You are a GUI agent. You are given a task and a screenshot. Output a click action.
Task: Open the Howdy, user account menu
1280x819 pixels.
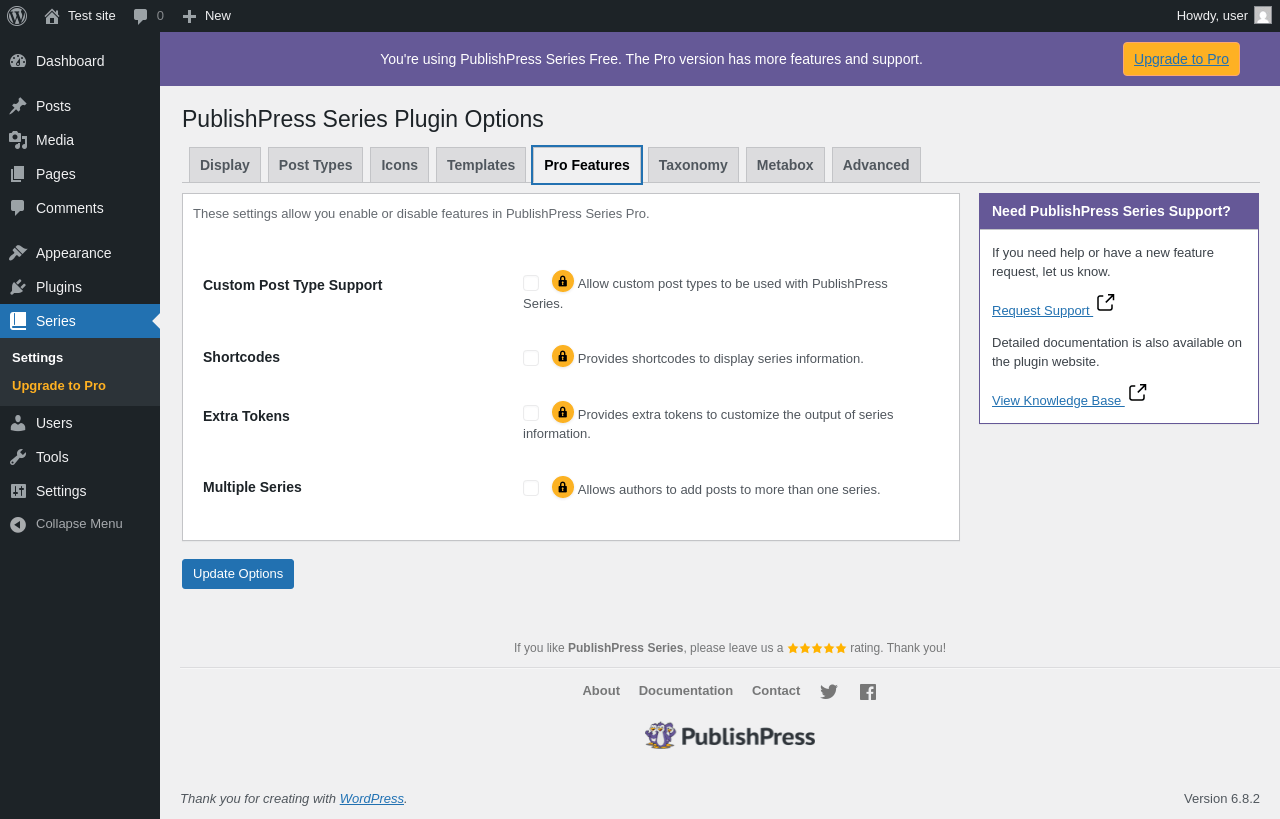1224,16
